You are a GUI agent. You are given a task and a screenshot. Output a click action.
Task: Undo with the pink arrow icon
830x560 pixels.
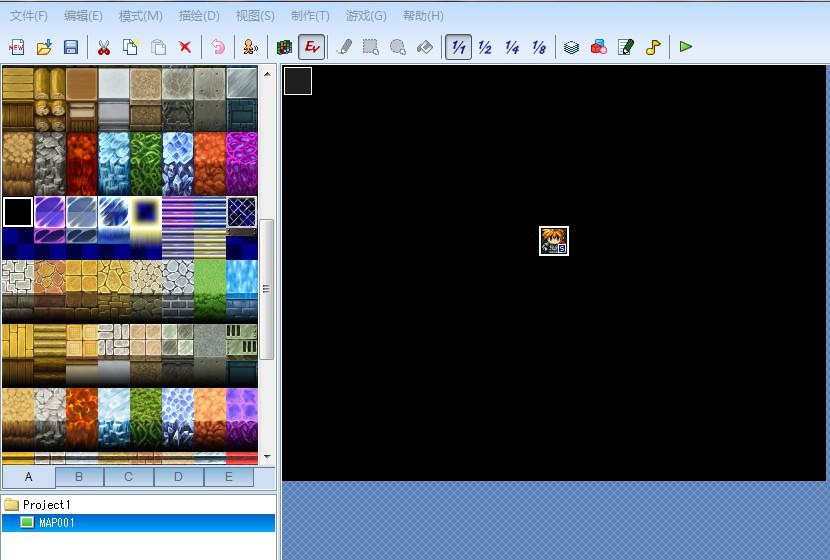(218, 47)
